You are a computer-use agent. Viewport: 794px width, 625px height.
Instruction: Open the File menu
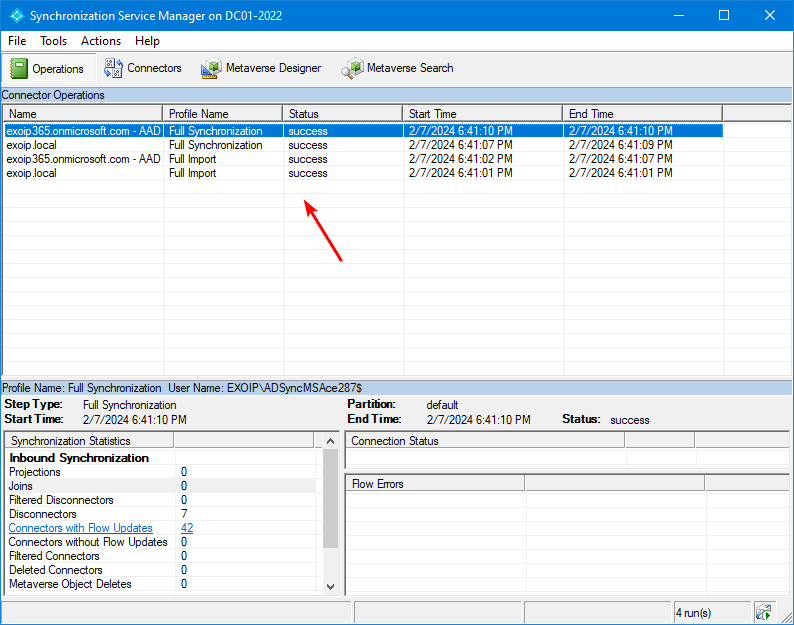(17, 41)
